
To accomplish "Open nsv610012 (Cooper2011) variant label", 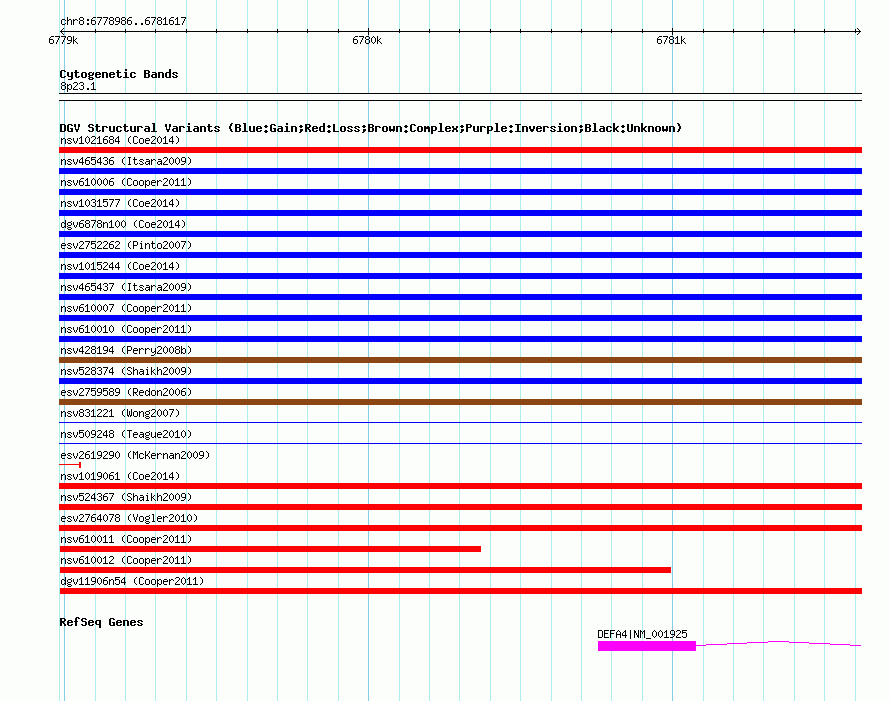I will [126, 560].
